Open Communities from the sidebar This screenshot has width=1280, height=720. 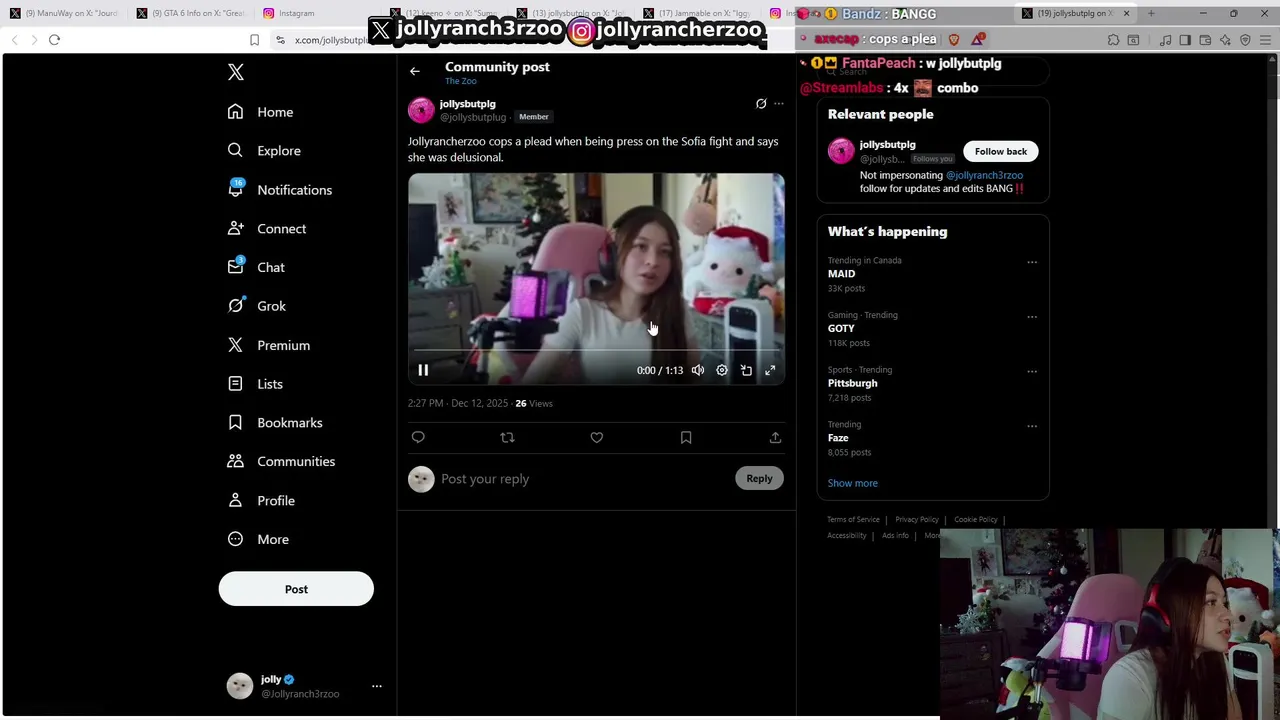click(x=280, y=462)
